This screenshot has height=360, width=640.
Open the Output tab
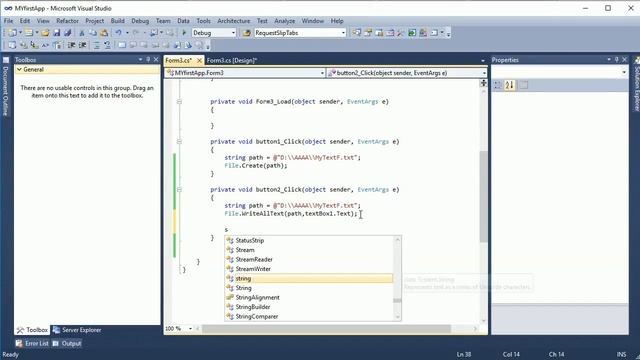[67, 344]
